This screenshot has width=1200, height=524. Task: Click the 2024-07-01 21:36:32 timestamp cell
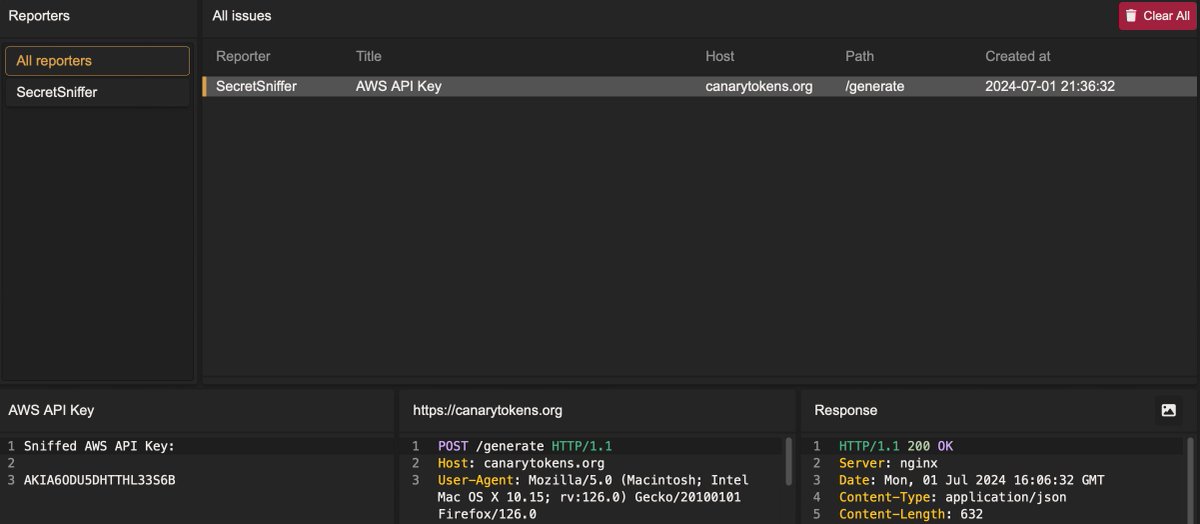[1050, 86]
